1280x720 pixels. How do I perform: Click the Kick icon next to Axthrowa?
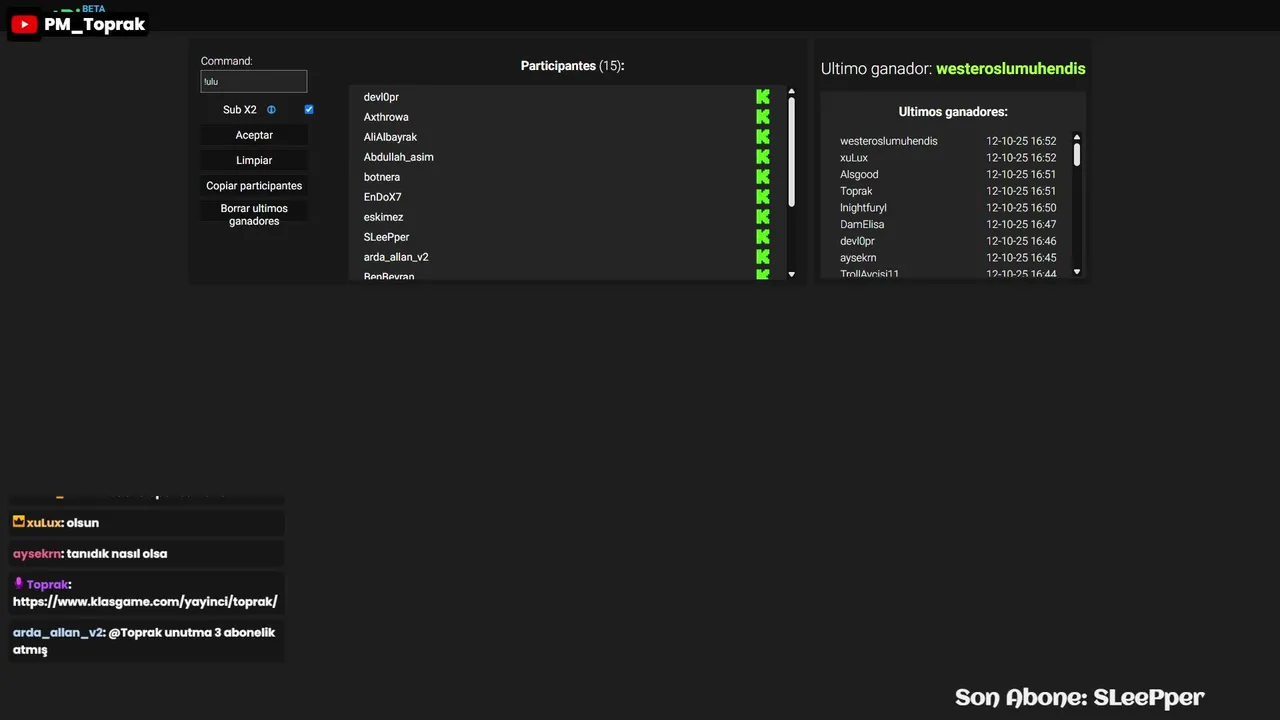763,117
